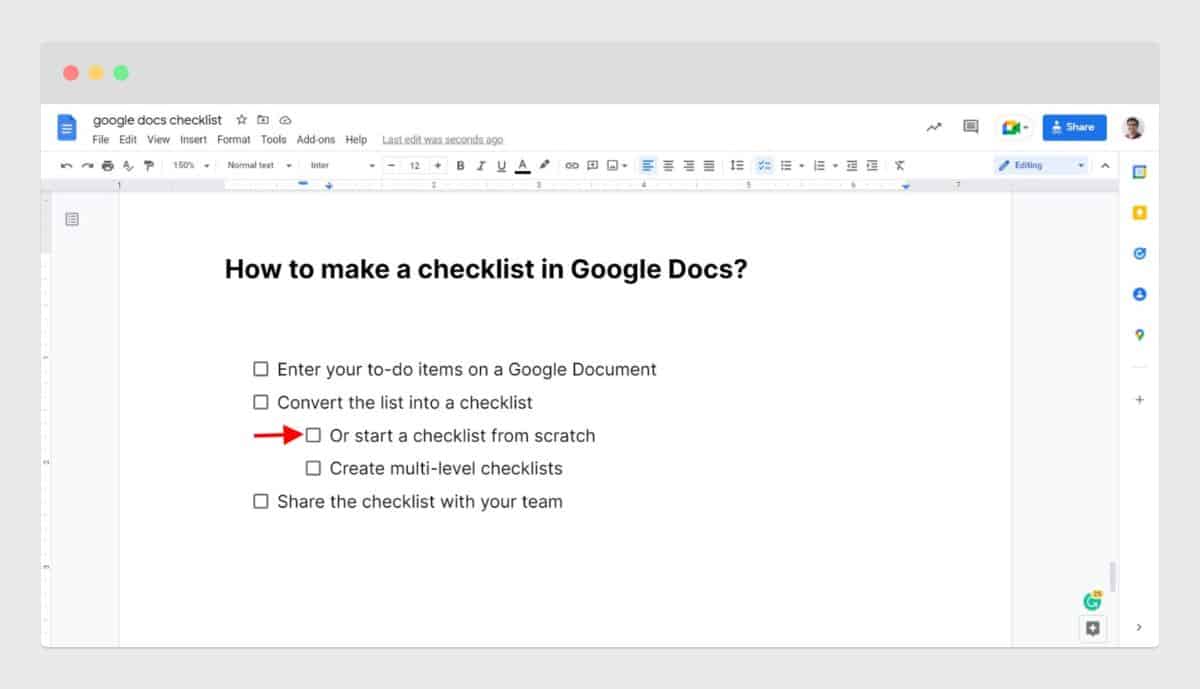
Task: Open Google Tasks in the side panel
Action: [1139, 253]
